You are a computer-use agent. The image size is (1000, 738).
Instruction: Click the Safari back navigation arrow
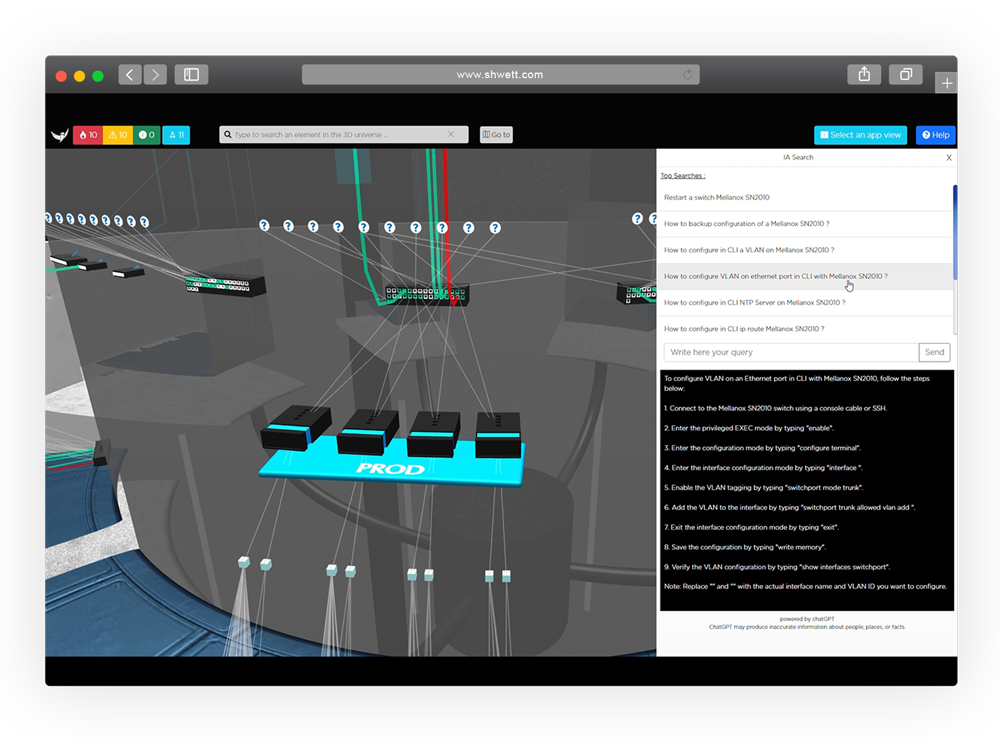pos(130,75)
